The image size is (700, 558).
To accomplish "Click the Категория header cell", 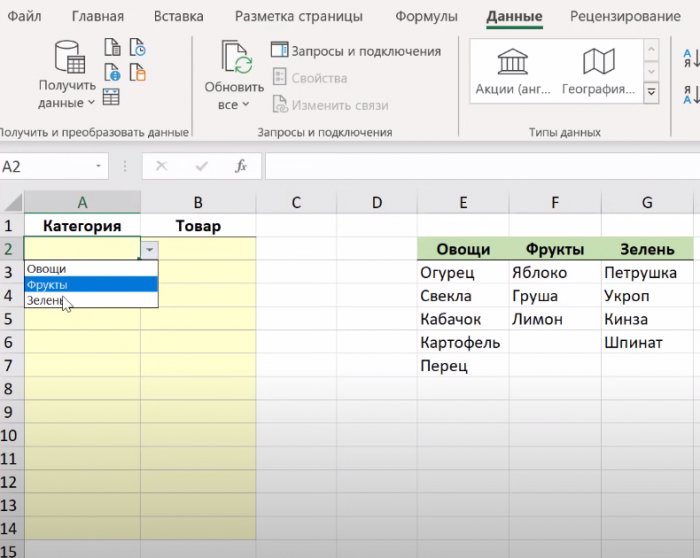I will point(82,226).
